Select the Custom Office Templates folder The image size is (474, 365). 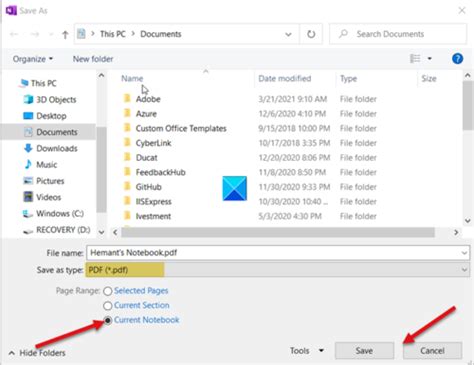181,128
